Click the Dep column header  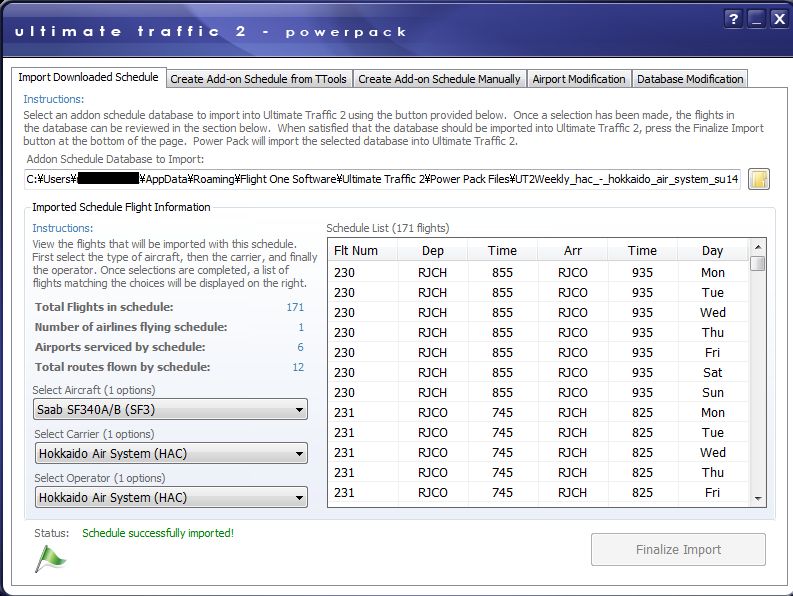click(x=432, y=250)
